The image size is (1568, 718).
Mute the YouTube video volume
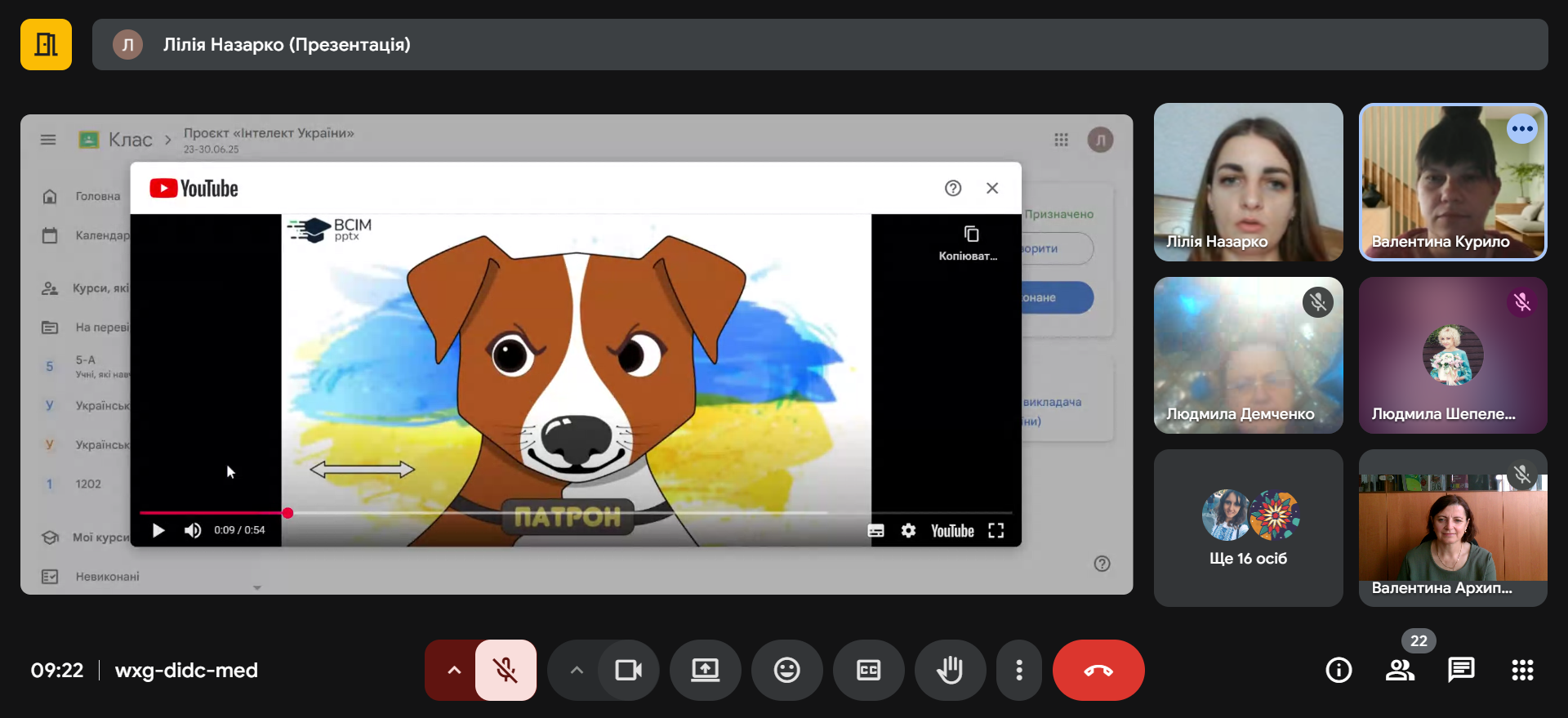pyautogui.click(x=193, y=530)
